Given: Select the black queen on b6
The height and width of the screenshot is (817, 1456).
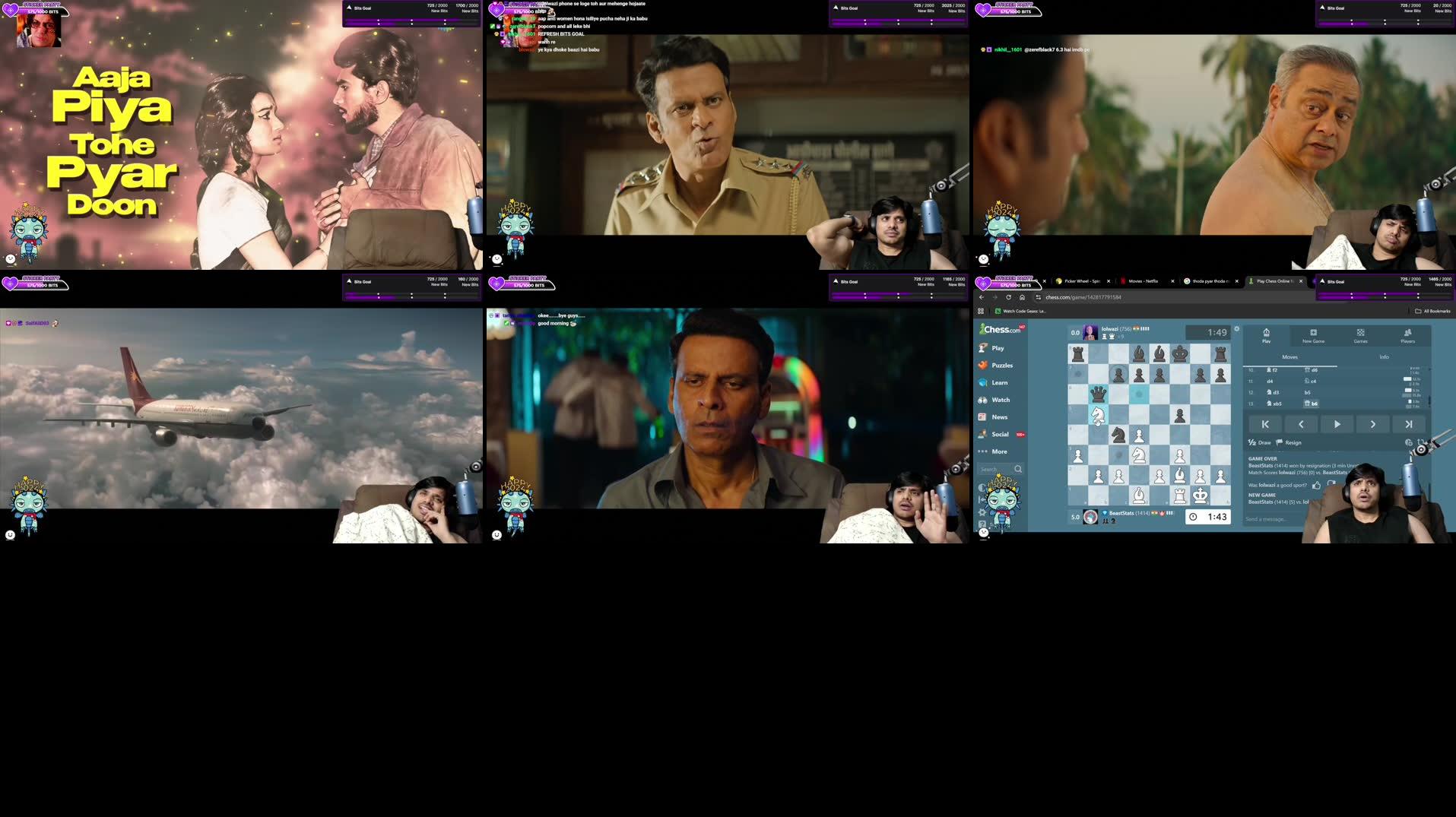Looking at the screenshot, I should 1098,394.
